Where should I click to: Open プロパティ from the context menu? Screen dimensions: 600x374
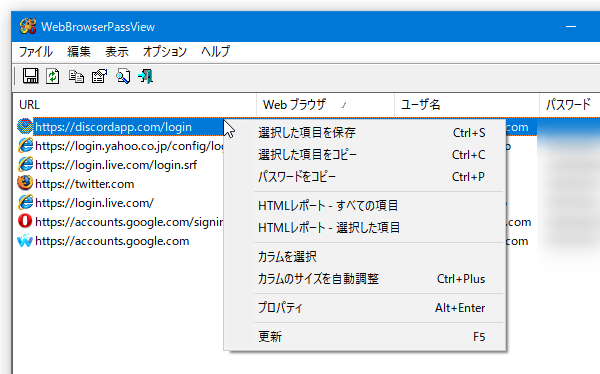(365, 308)
